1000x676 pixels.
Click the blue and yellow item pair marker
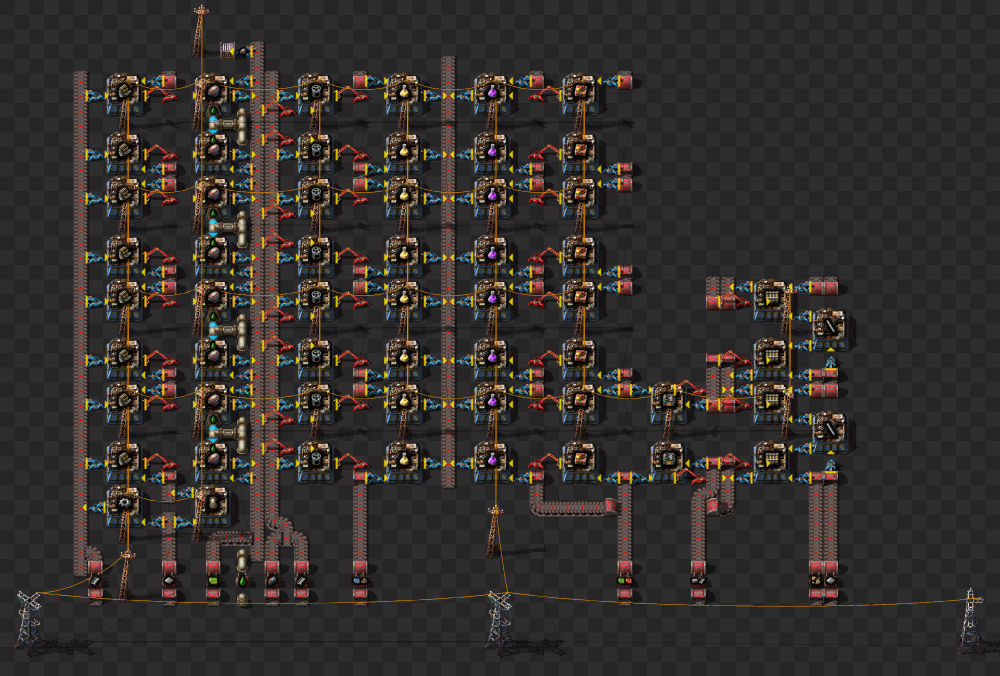click(360, 581)
